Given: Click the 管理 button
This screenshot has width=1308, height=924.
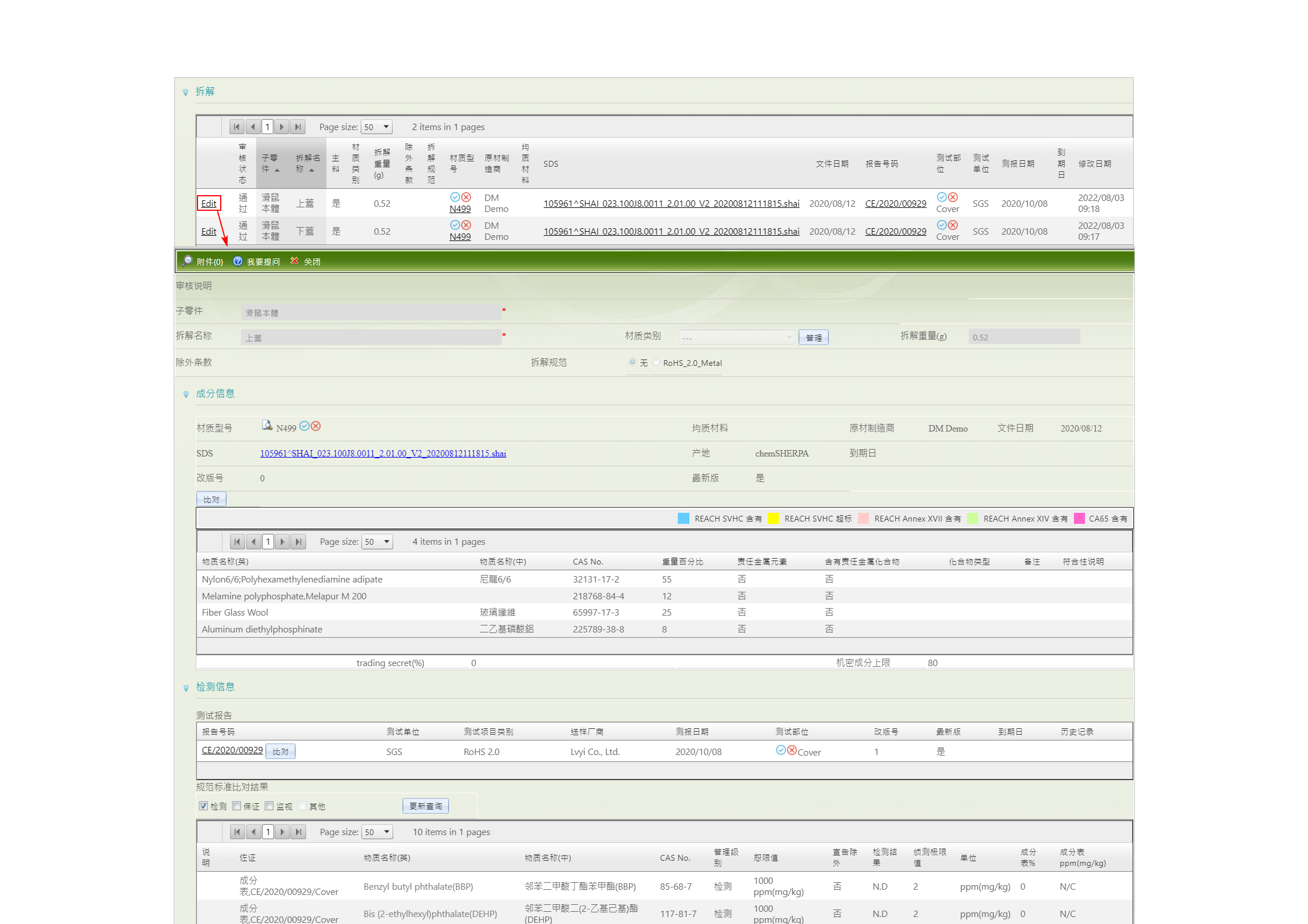Looking at the screenshot, I should click(813, 337).
